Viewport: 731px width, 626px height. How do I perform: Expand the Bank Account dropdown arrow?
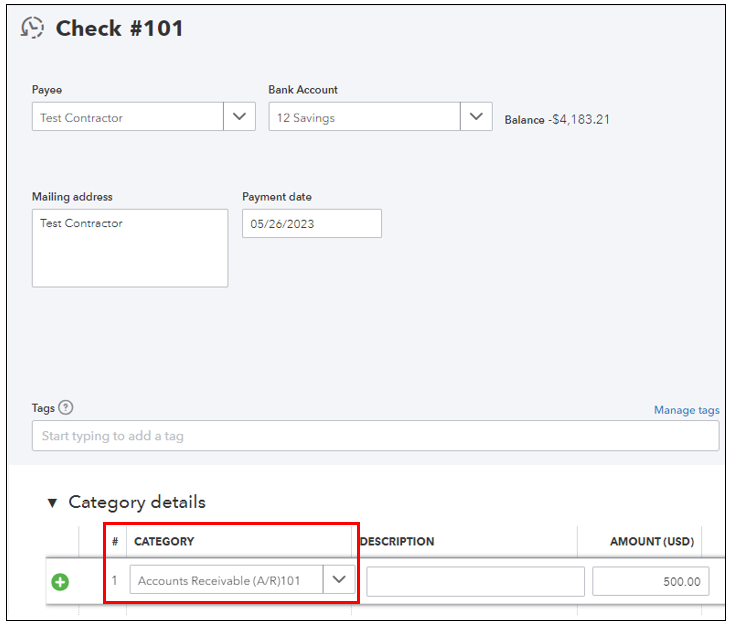476,117
